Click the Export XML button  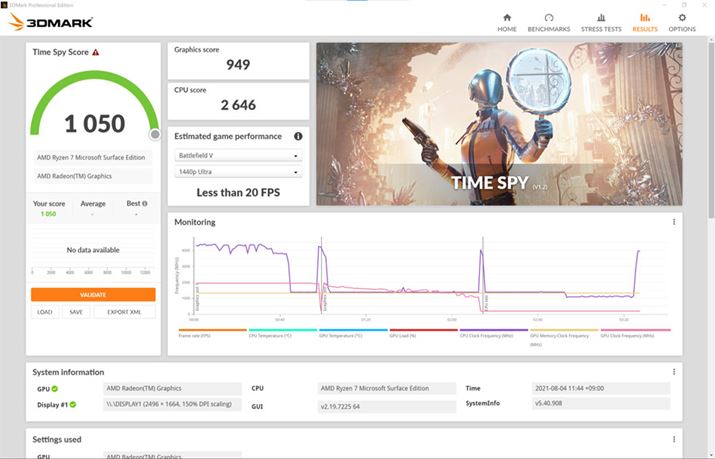[124, 312]
